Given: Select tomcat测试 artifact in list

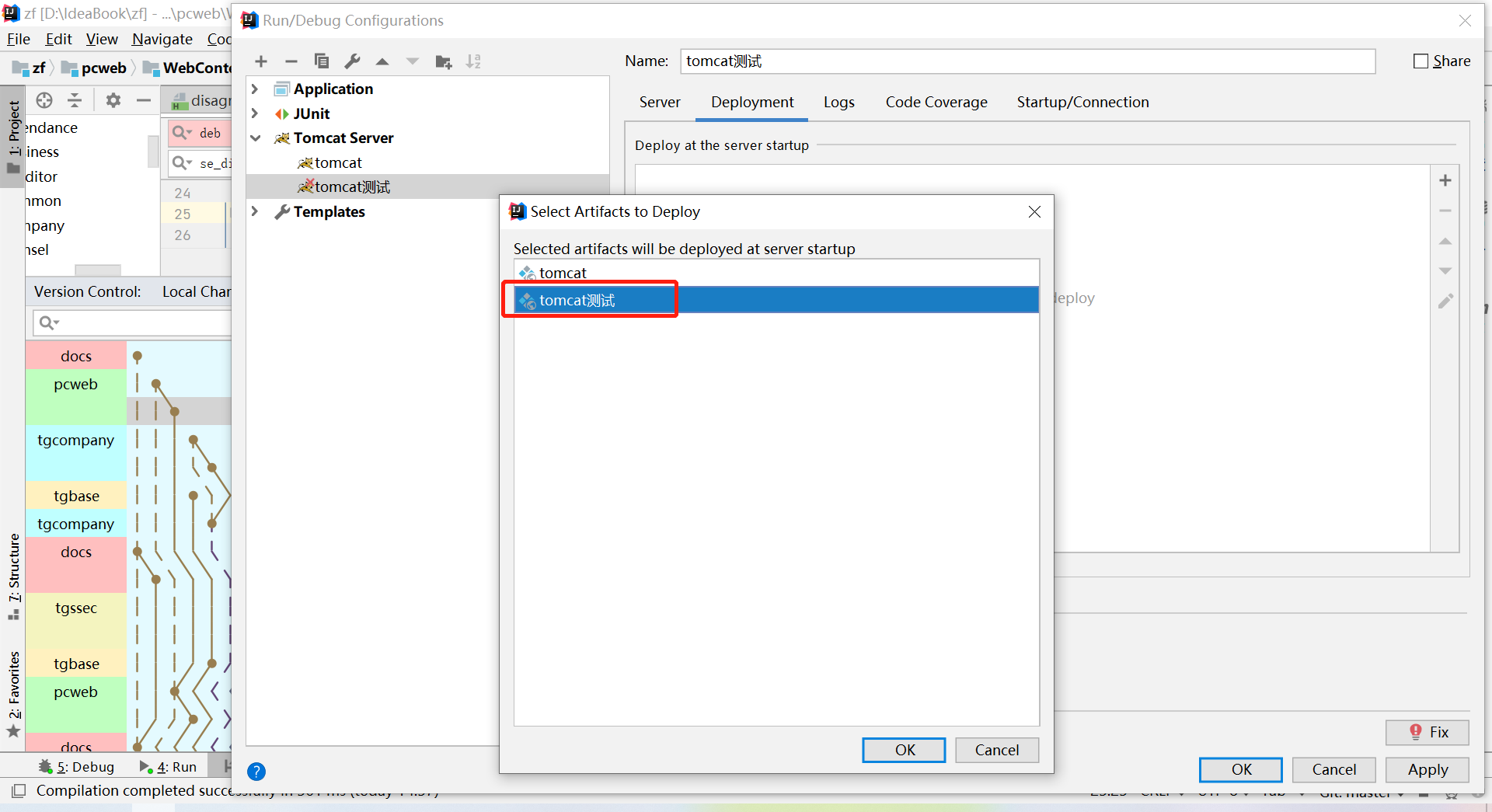Looking at the screenshot, I should [776, 300].
